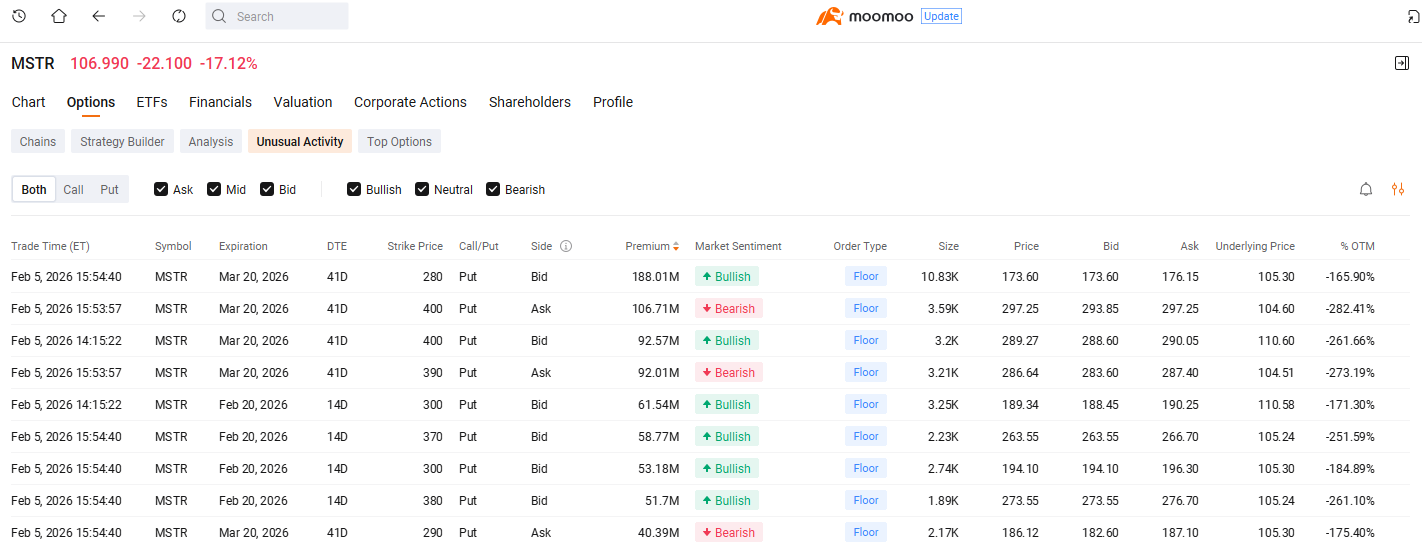Image resolution: width=1422 pixels, height=543 pixels.
Task: Click the Order Type column header
Action: click(860, 246)
